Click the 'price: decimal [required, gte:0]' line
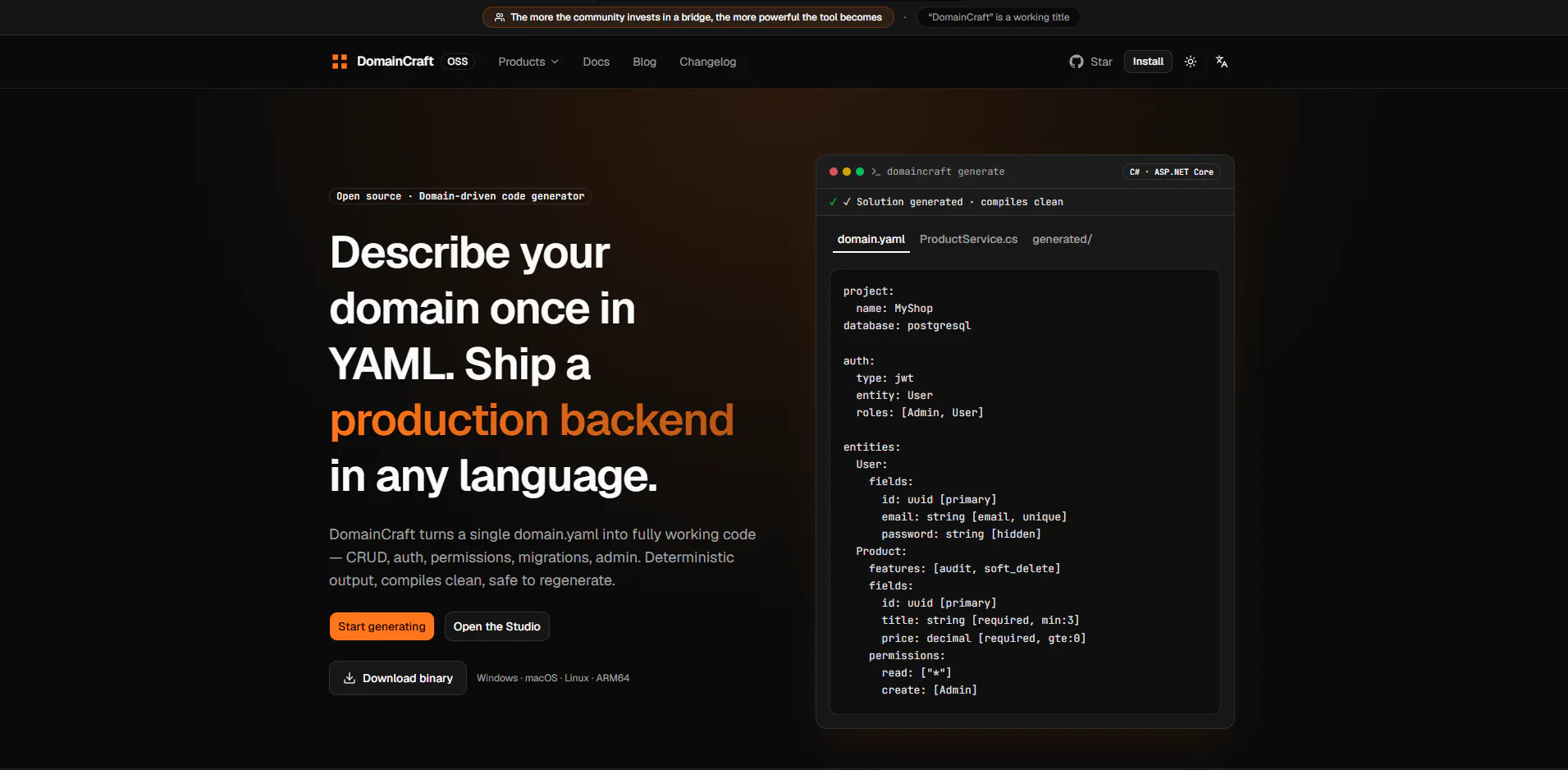Viewport: 1568px width, 770px height. click(x=984, y=639)
